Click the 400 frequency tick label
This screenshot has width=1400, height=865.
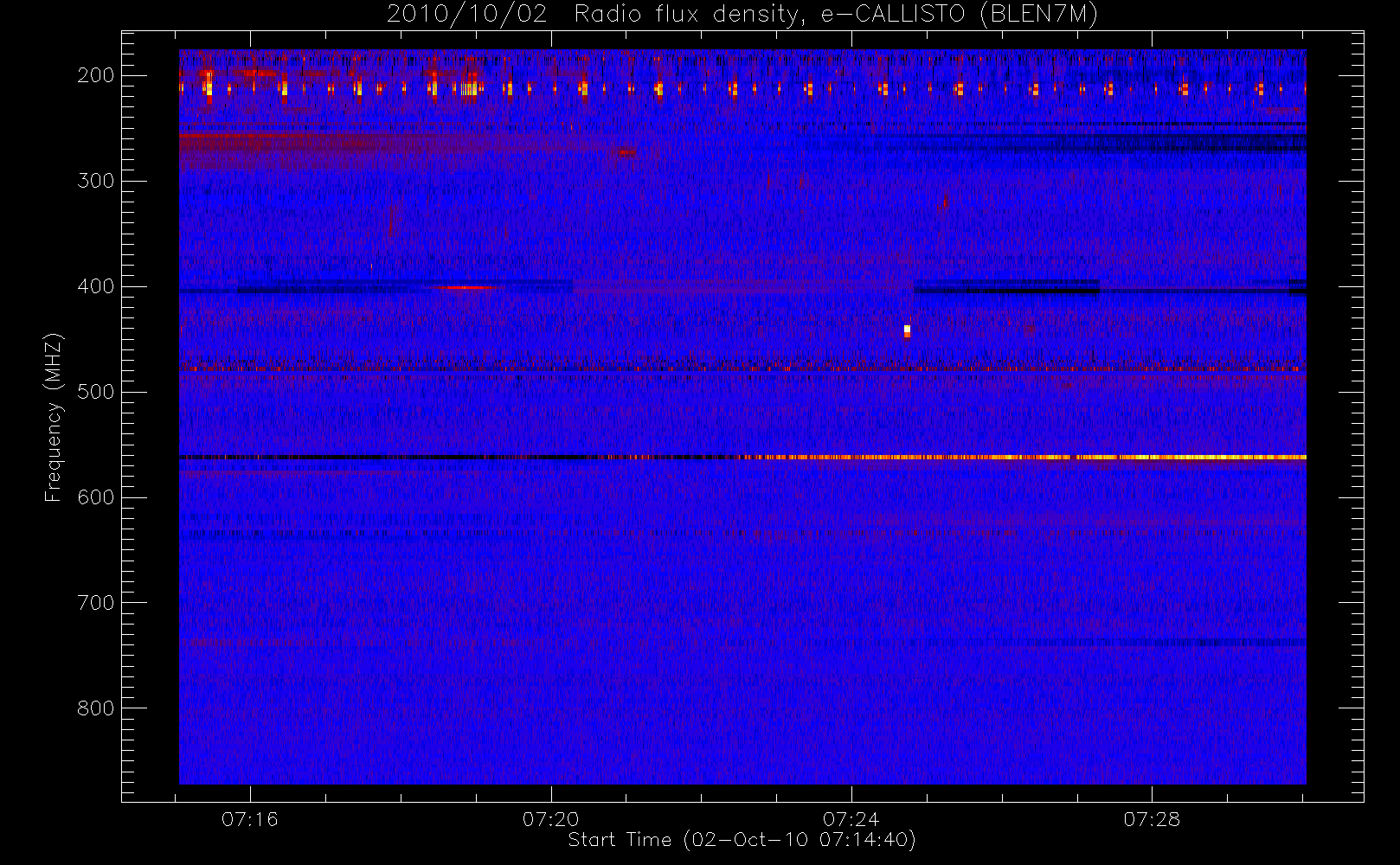pos(96,286)
